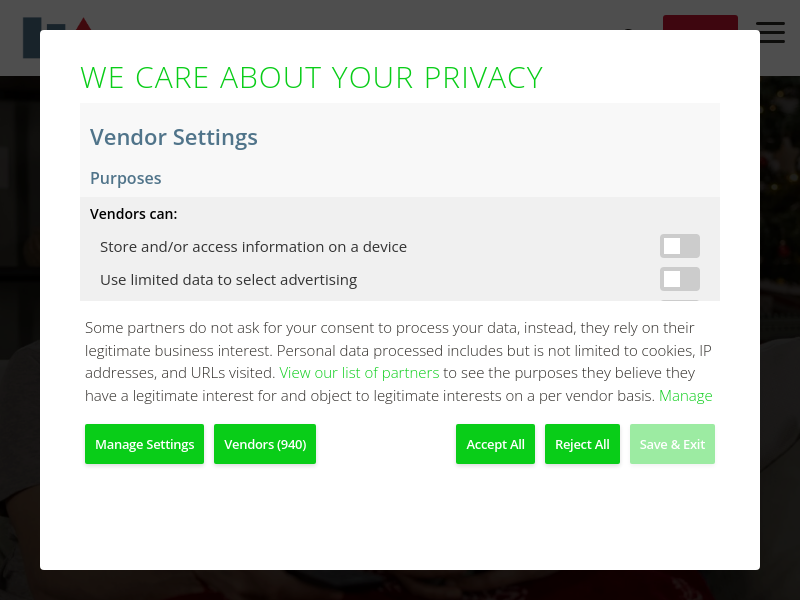Screen dimensions: 800x600
Task: Click the Save & Exit button
Action: (x=672, y=444)
